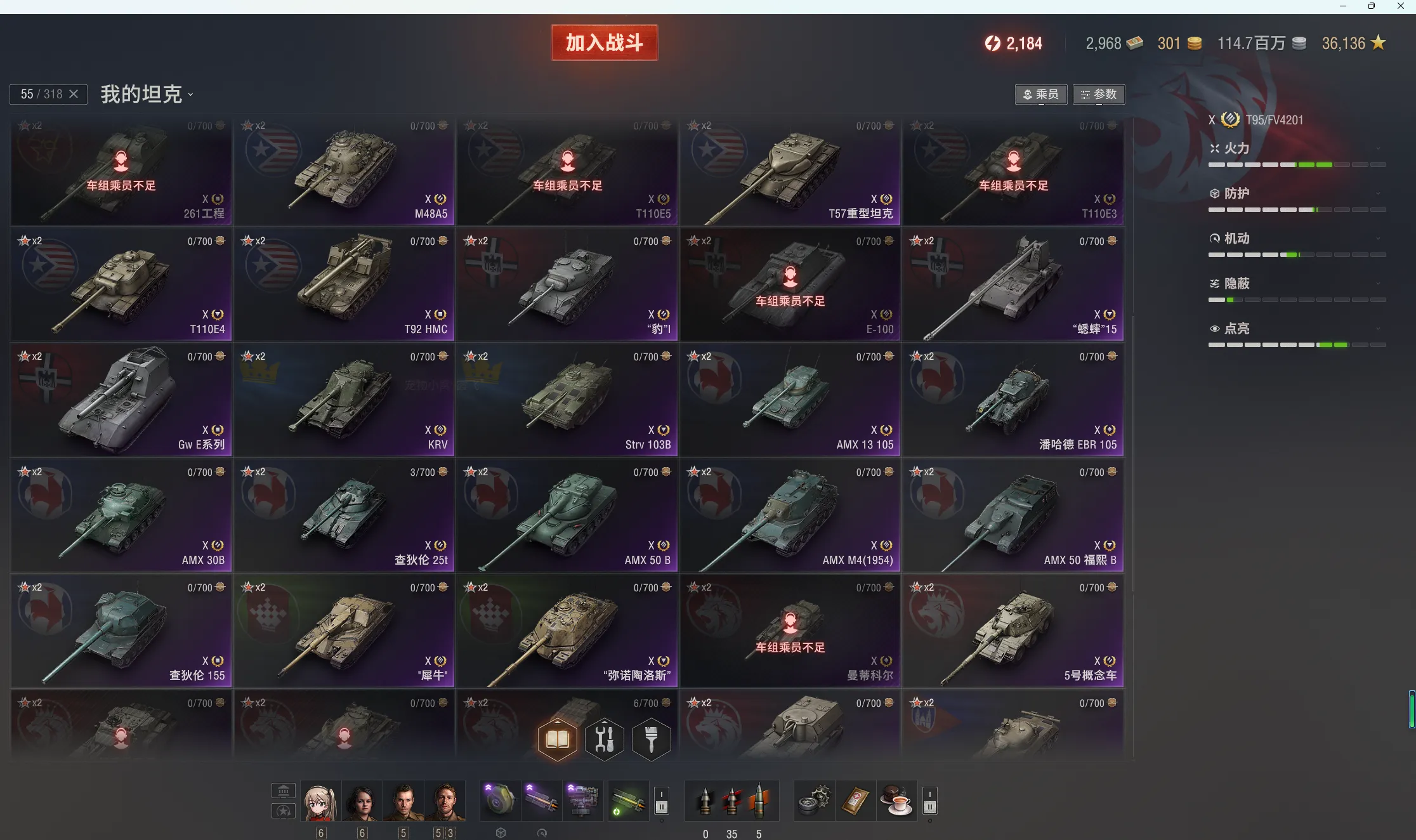The height and width of the screenshot is (840, 1416).
Task: Click the crew retraining star icon
Action: [283, 811]
